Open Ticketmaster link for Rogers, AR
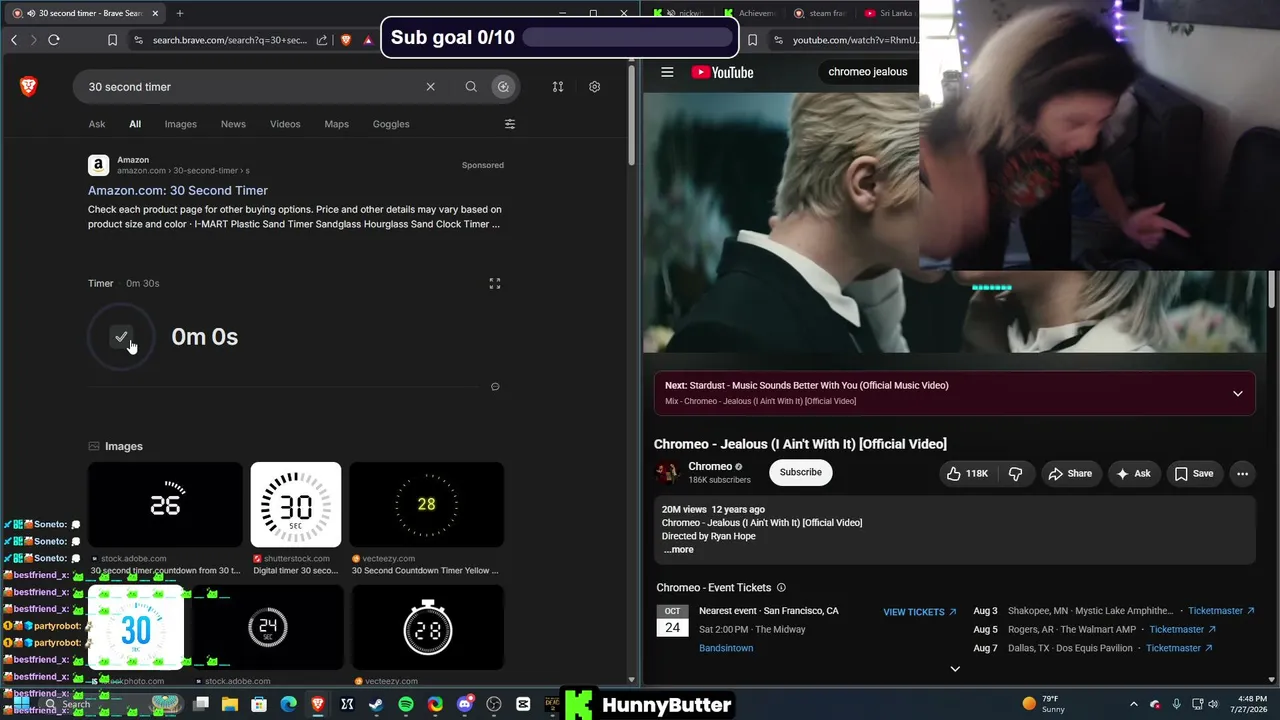 tap(1182, 630)
